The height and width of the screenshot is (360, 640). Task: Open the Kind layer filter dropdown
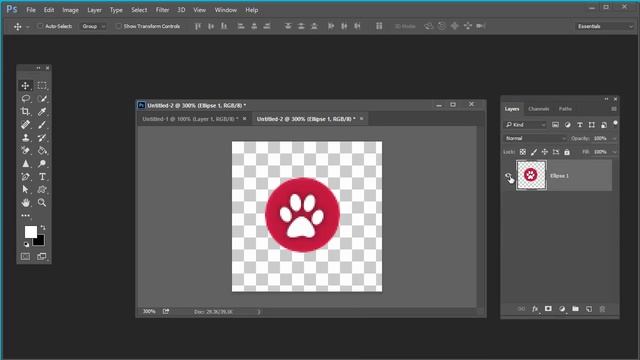525,125
